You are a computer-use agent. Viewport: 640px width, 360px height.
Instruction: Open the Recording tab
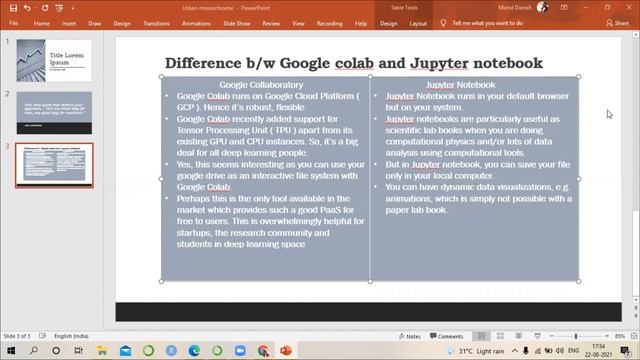click(x=330, y=23)
